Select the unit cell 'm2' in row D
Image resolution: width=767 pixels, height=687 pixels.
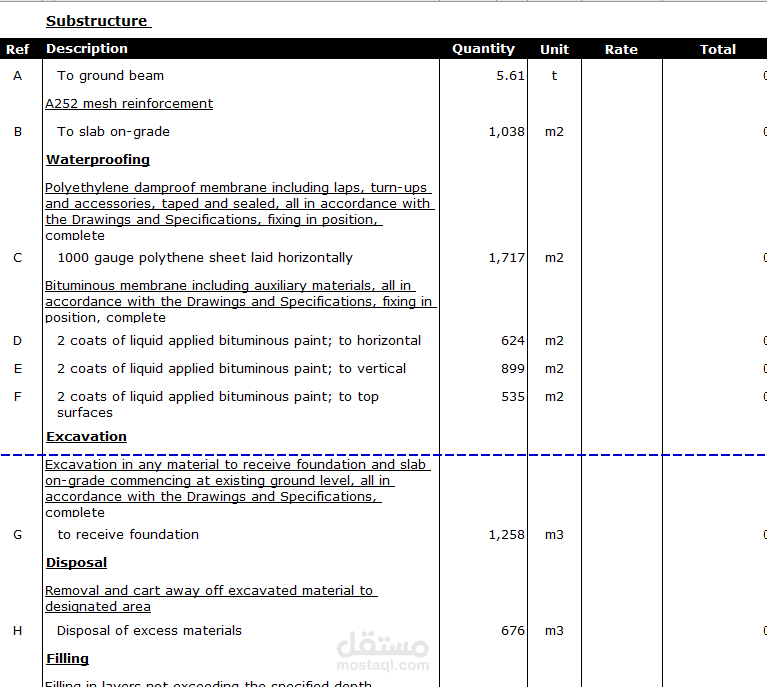tap(554, 340)
